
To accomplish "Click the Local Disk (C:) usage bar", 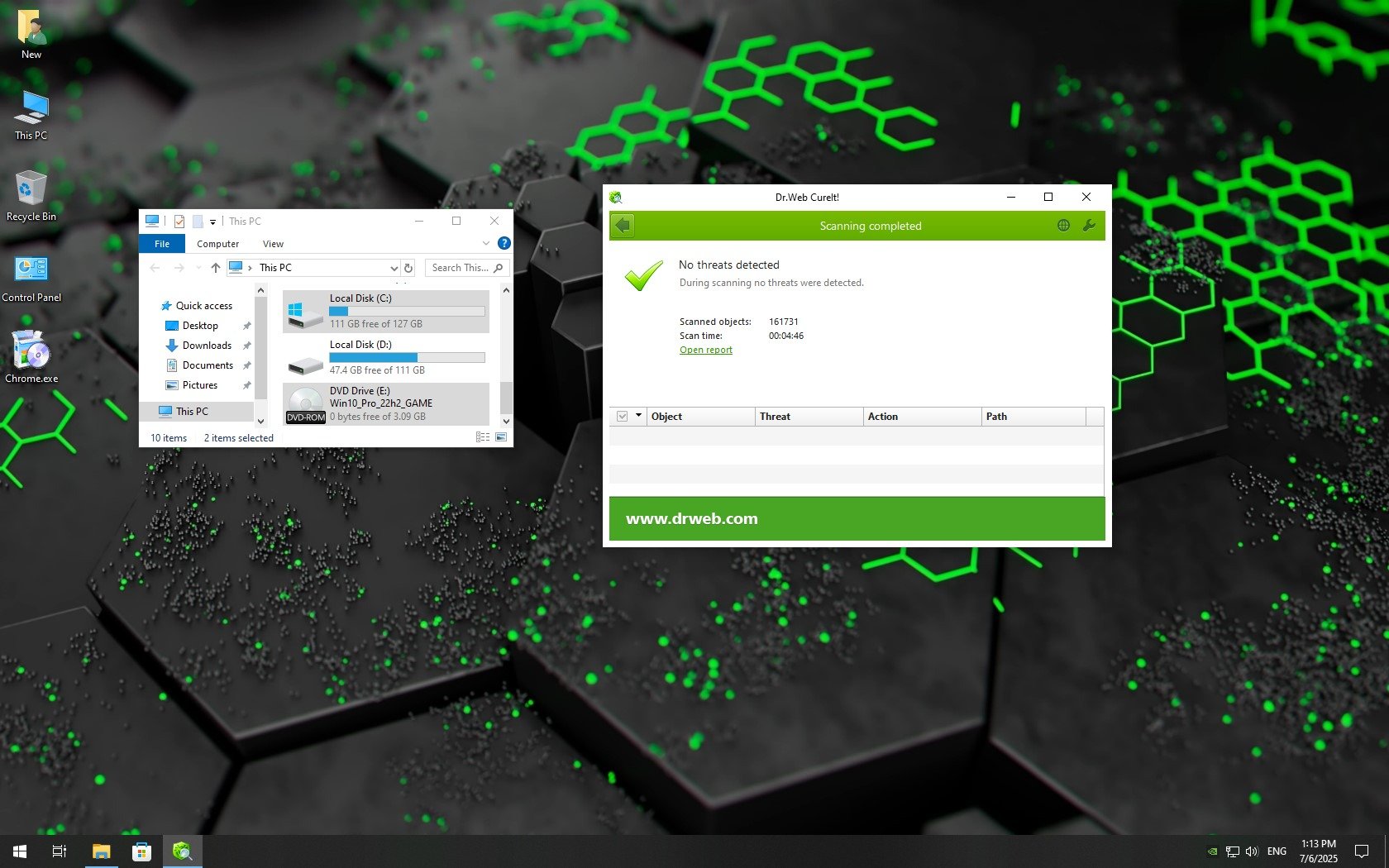I will click(407, 312).
